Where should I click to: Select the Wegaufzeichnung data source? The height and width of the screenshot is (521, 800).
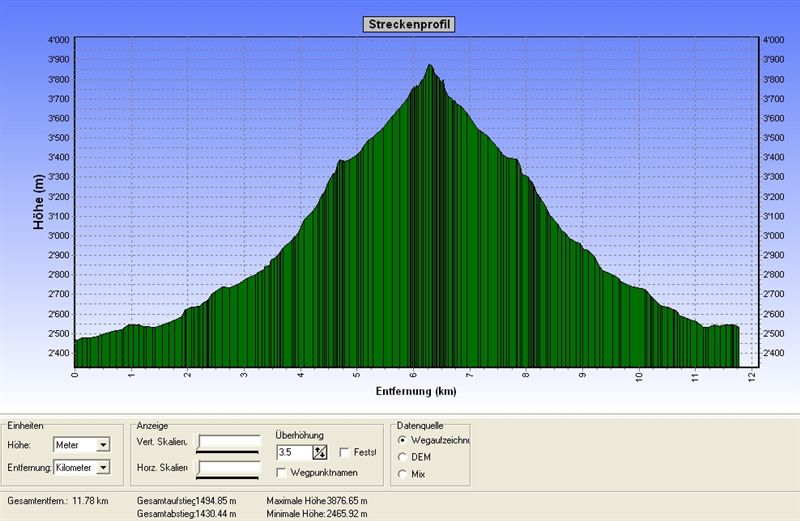(x=403, y=440)
